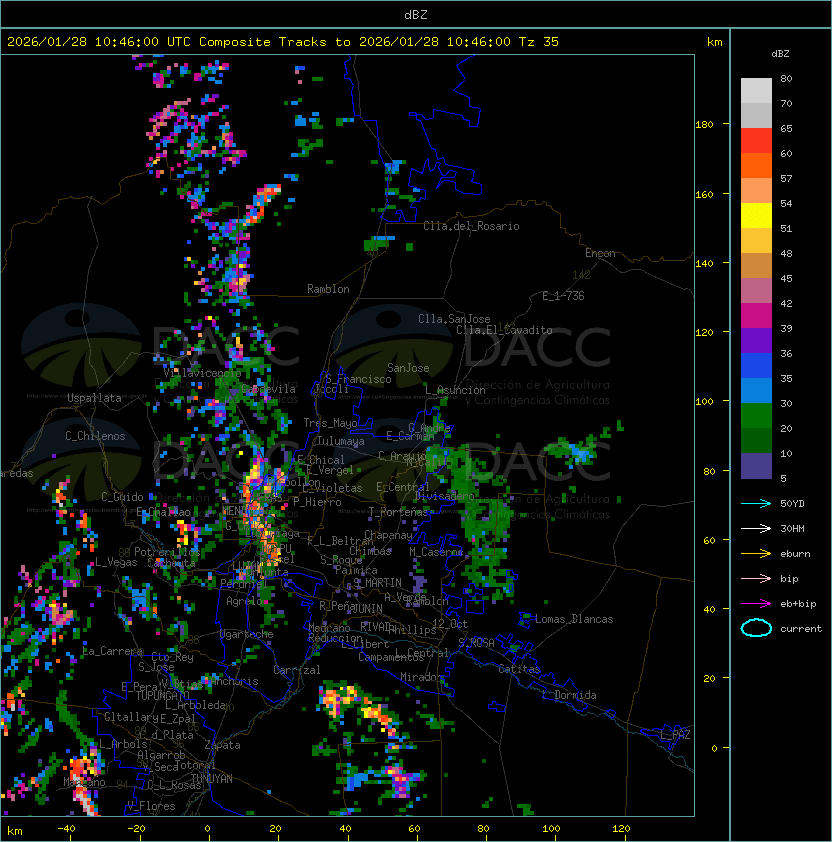
Task: Click the 'Ugarteche' place label
Action: pos(247,634)
